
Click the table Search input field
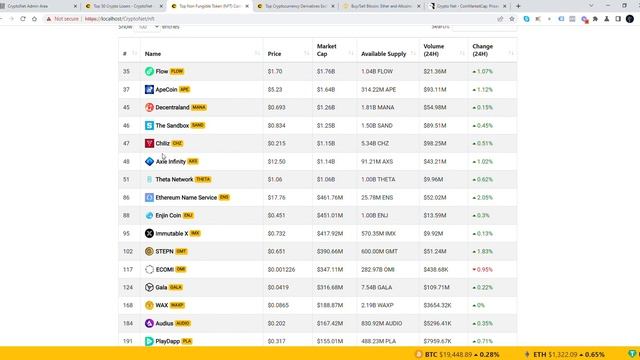pyautogui.click(x=484, y=27)
